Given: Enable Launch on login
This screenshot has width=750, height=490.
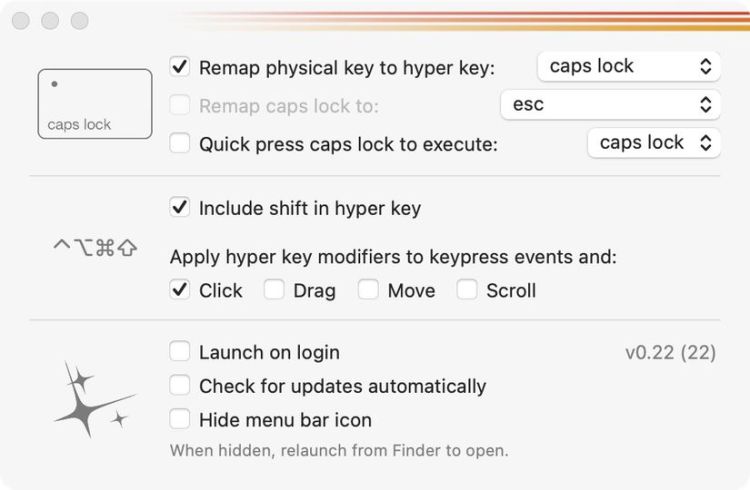Looking at the screenshot, I should click(x=180, y=352).
